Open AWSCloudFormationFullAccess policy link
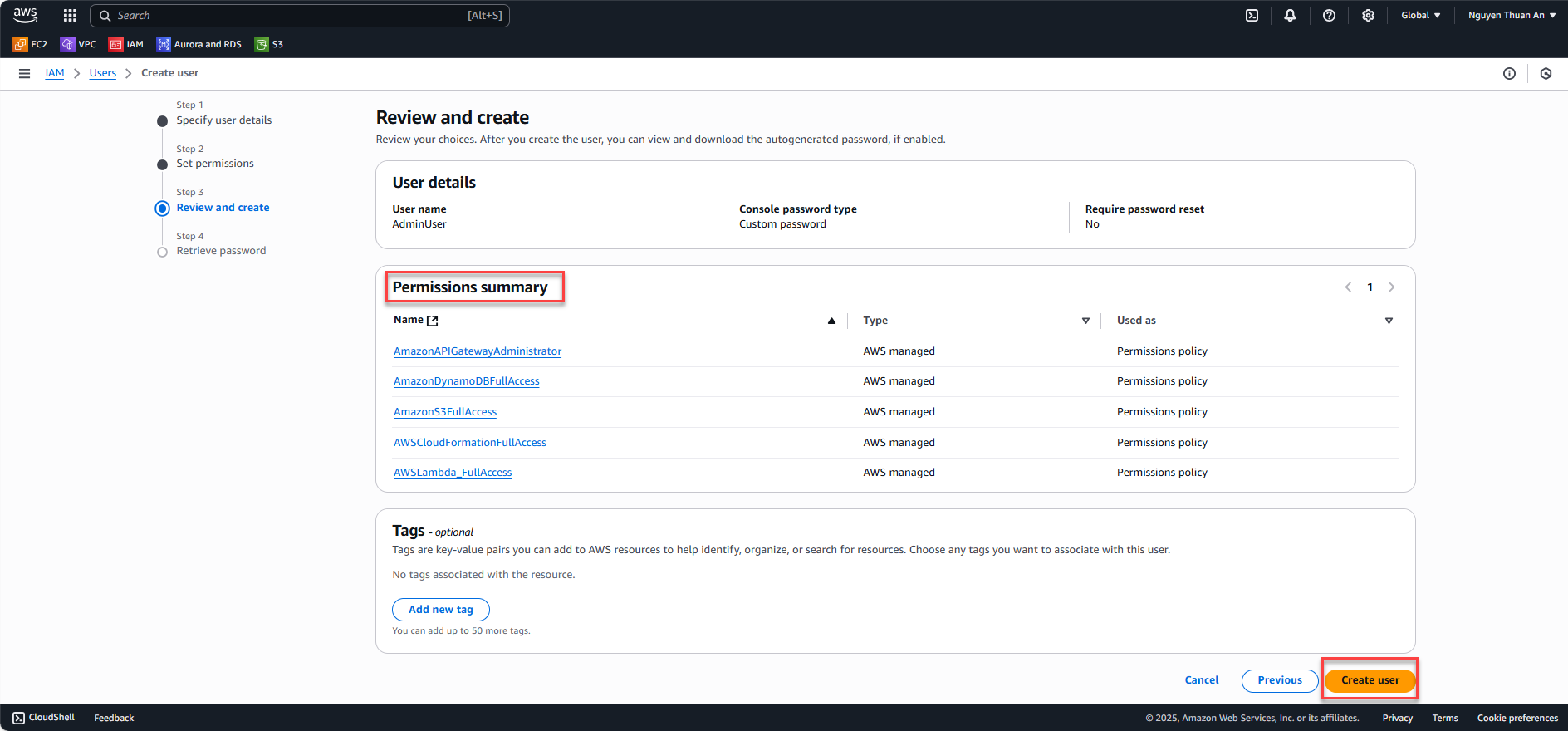The image size is (1568, 731). pos(470,443)
